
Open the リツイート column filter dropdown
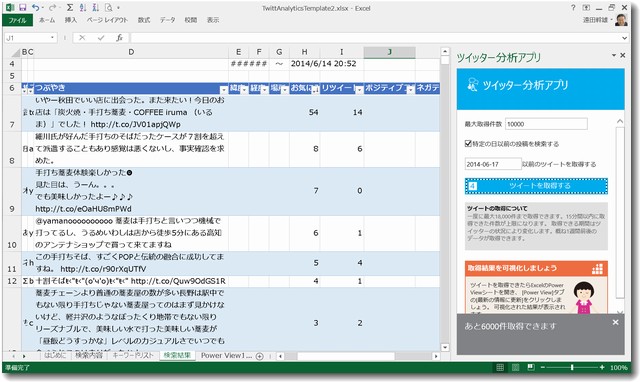click(x=359, y=90)
